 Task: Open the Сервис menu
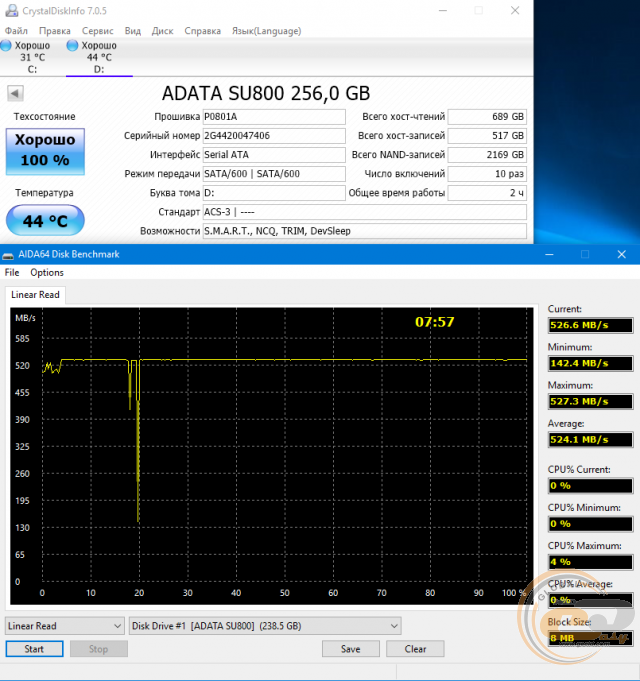click(98, 31)
